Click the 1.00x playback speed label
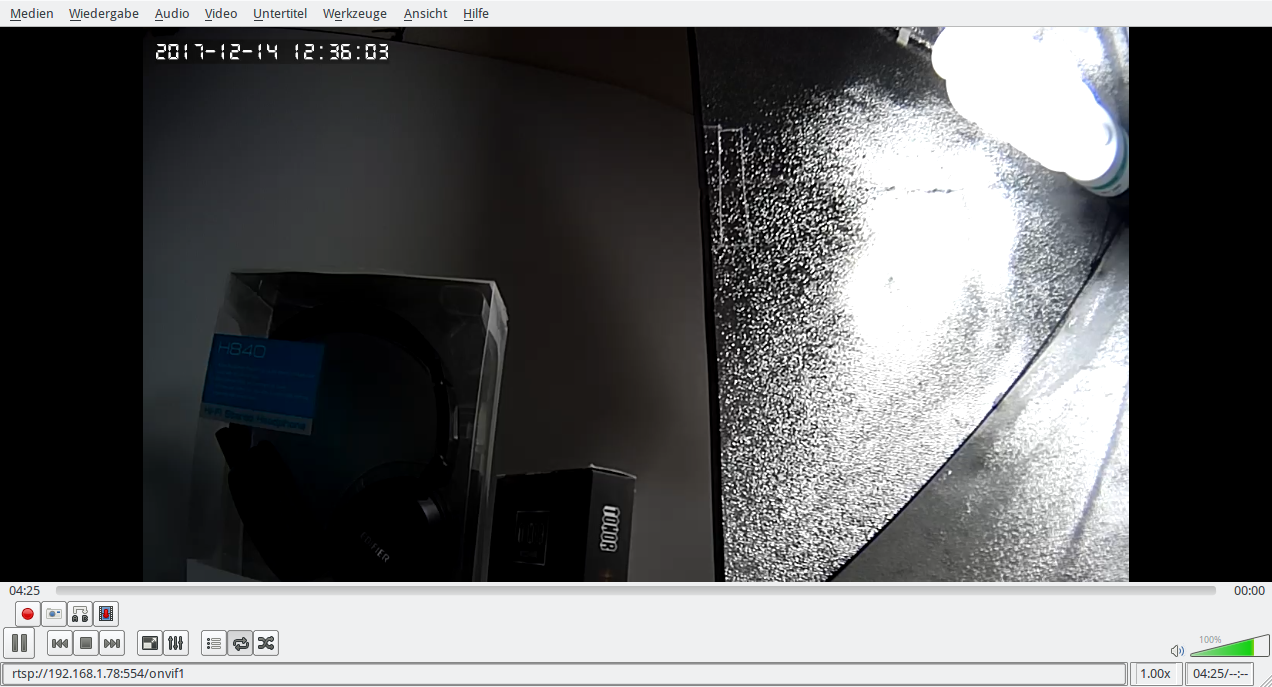1272x687 pixels. point(1155,674)
